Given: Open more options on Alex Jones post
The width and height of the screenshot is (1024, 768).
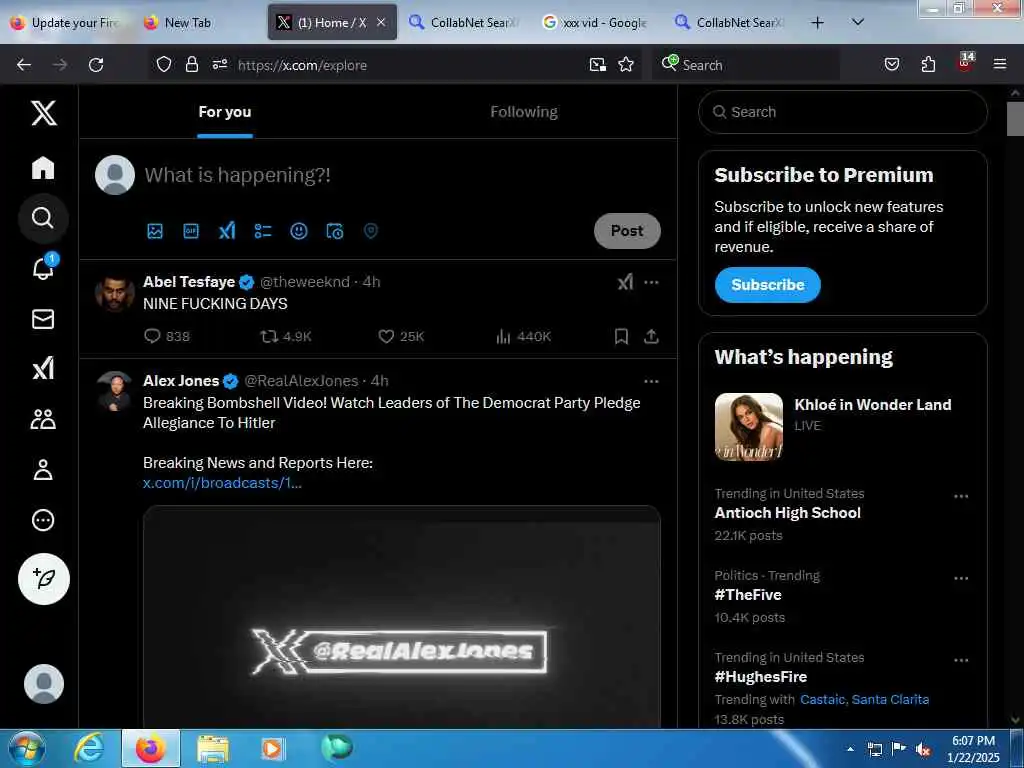Looking at the screenshot, I should (651, 381).
